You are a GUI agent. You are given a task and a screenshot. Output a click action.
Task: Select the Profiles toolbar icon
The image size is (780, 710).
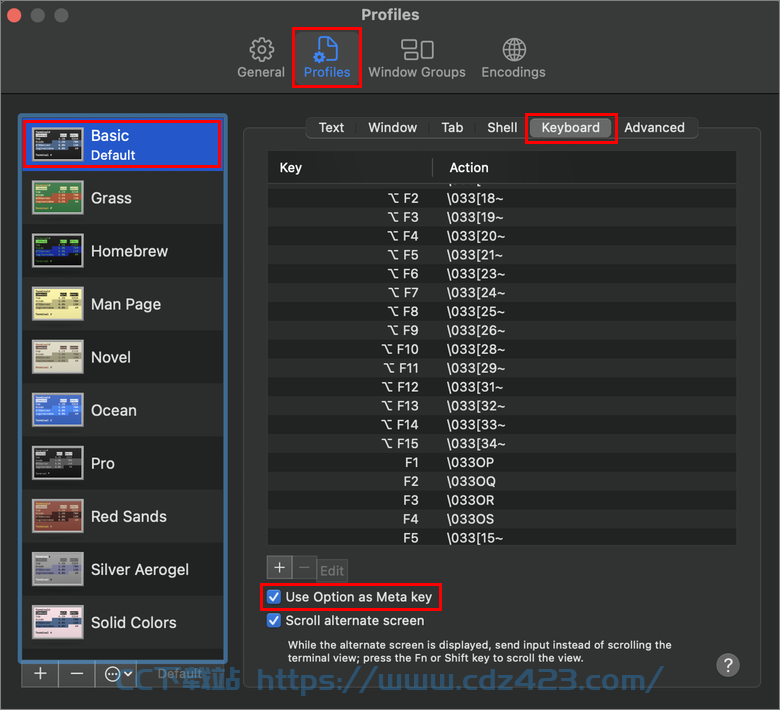[x=327, y=58]
